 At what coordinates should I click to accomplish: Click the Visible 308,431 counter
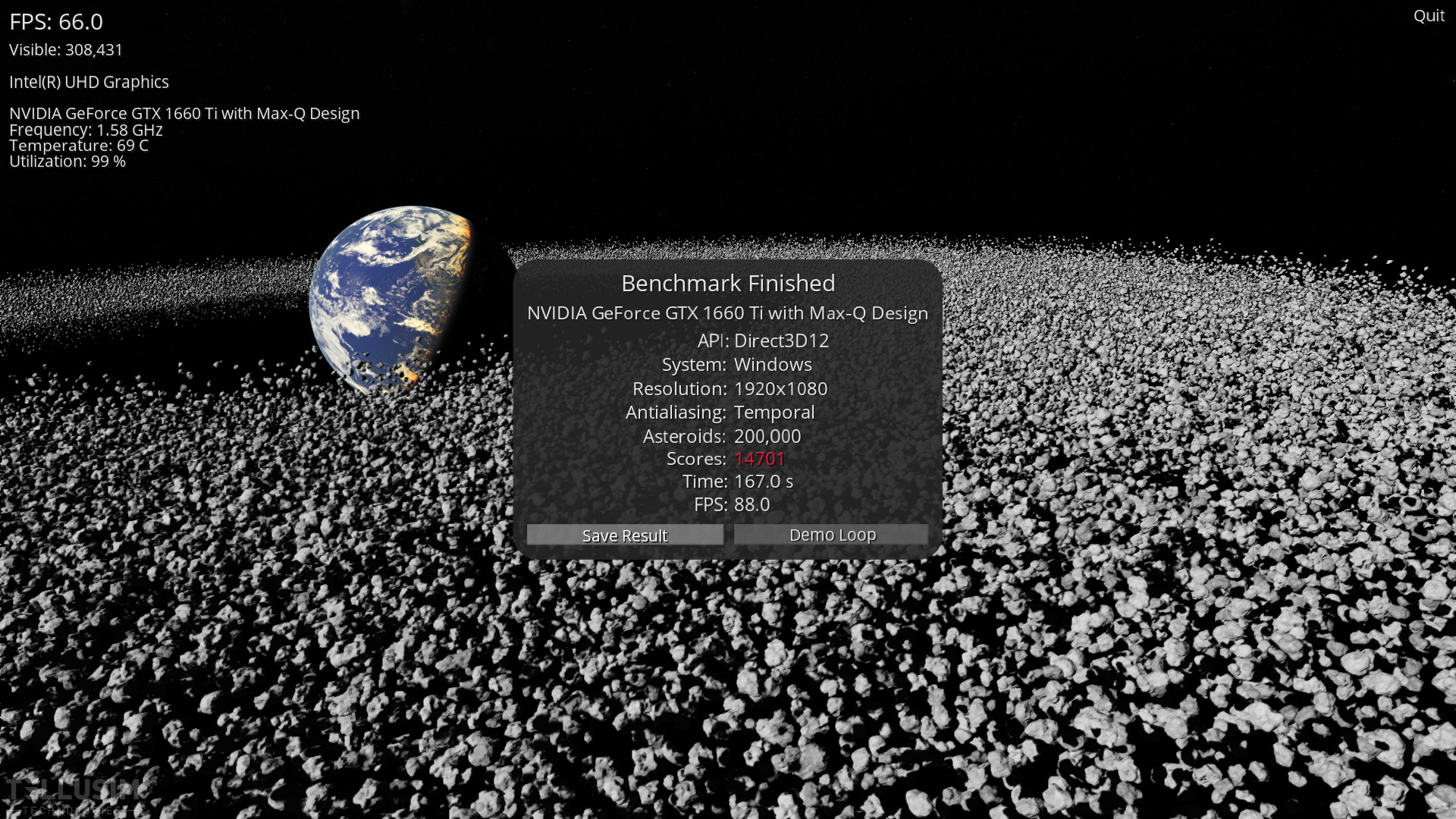[x=66, y=50]
